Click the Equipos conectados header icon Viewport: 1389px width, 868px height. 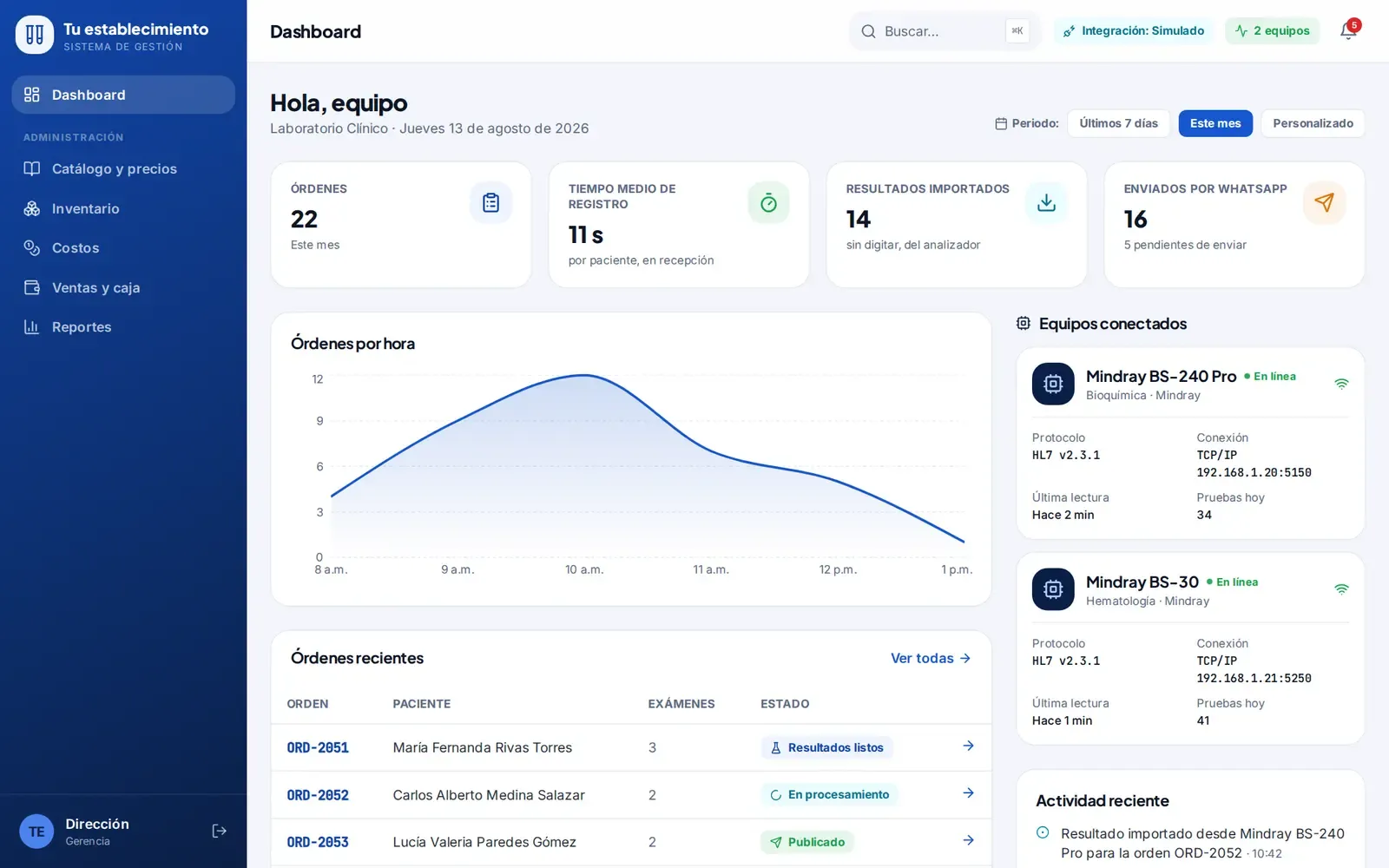[x=1024, y=323]
